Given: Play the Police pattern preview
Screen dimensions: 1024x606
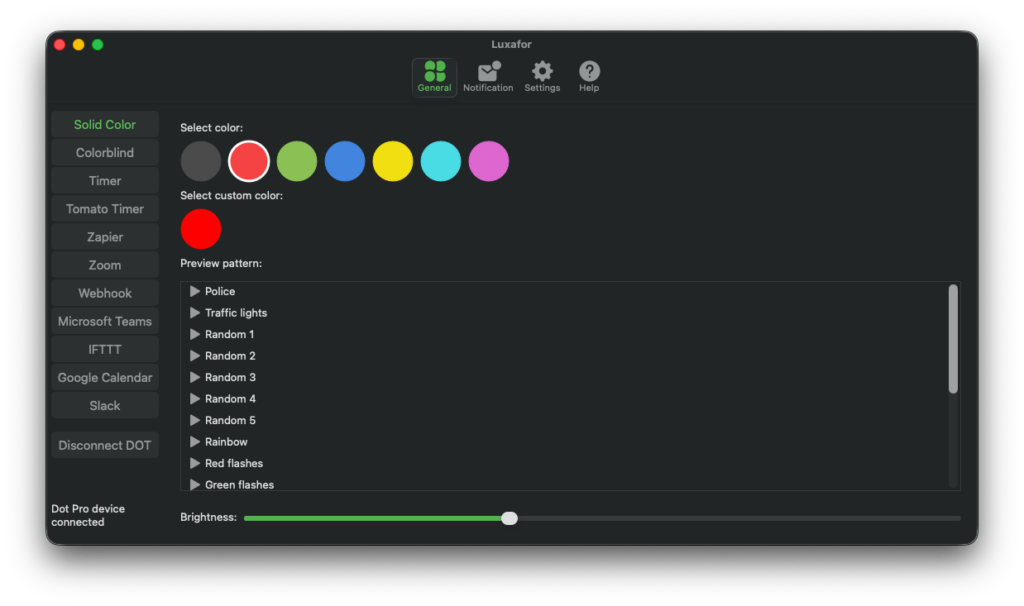Looking at the screenshot, I should click(x=195, y=291).
